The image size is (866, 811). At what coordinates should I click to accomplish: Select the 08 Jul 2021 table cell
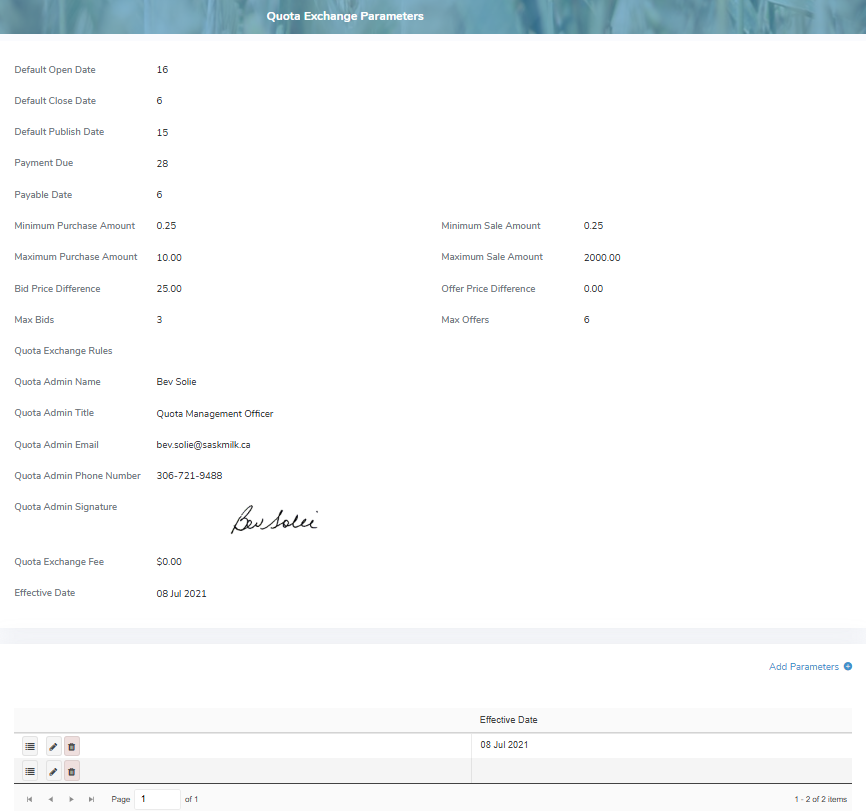click(505, 745)
